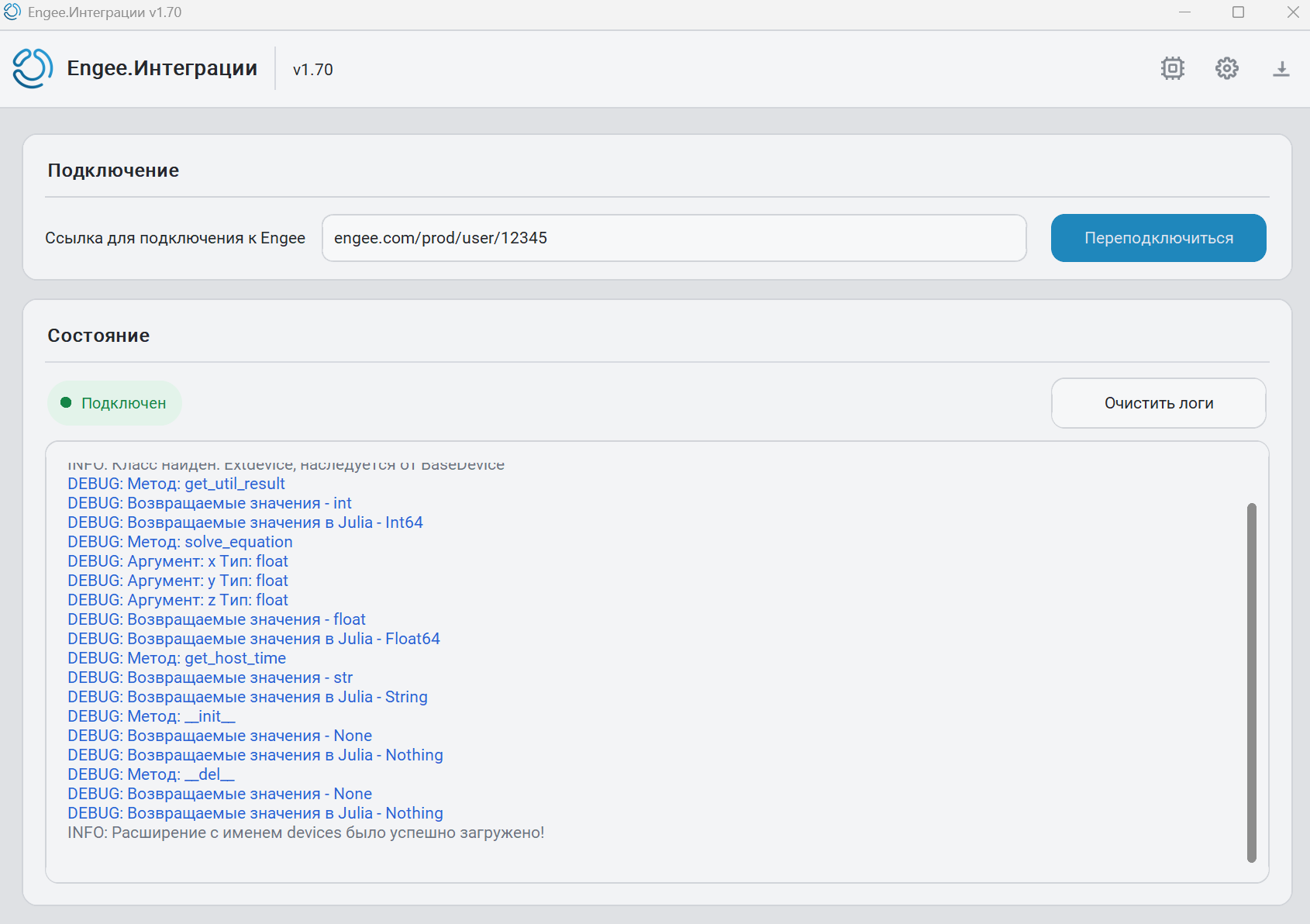
Task: Select log line Возвращаемые значения - int
Action: 209,503
